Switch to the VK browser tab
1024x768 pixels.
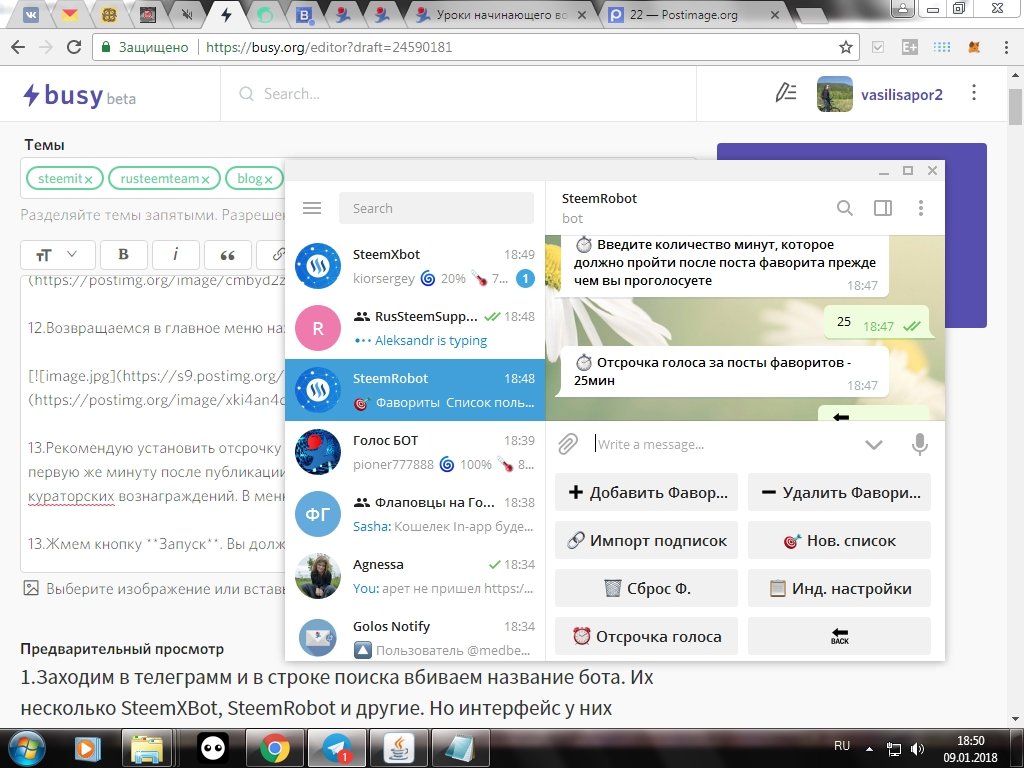click(31, 14)
